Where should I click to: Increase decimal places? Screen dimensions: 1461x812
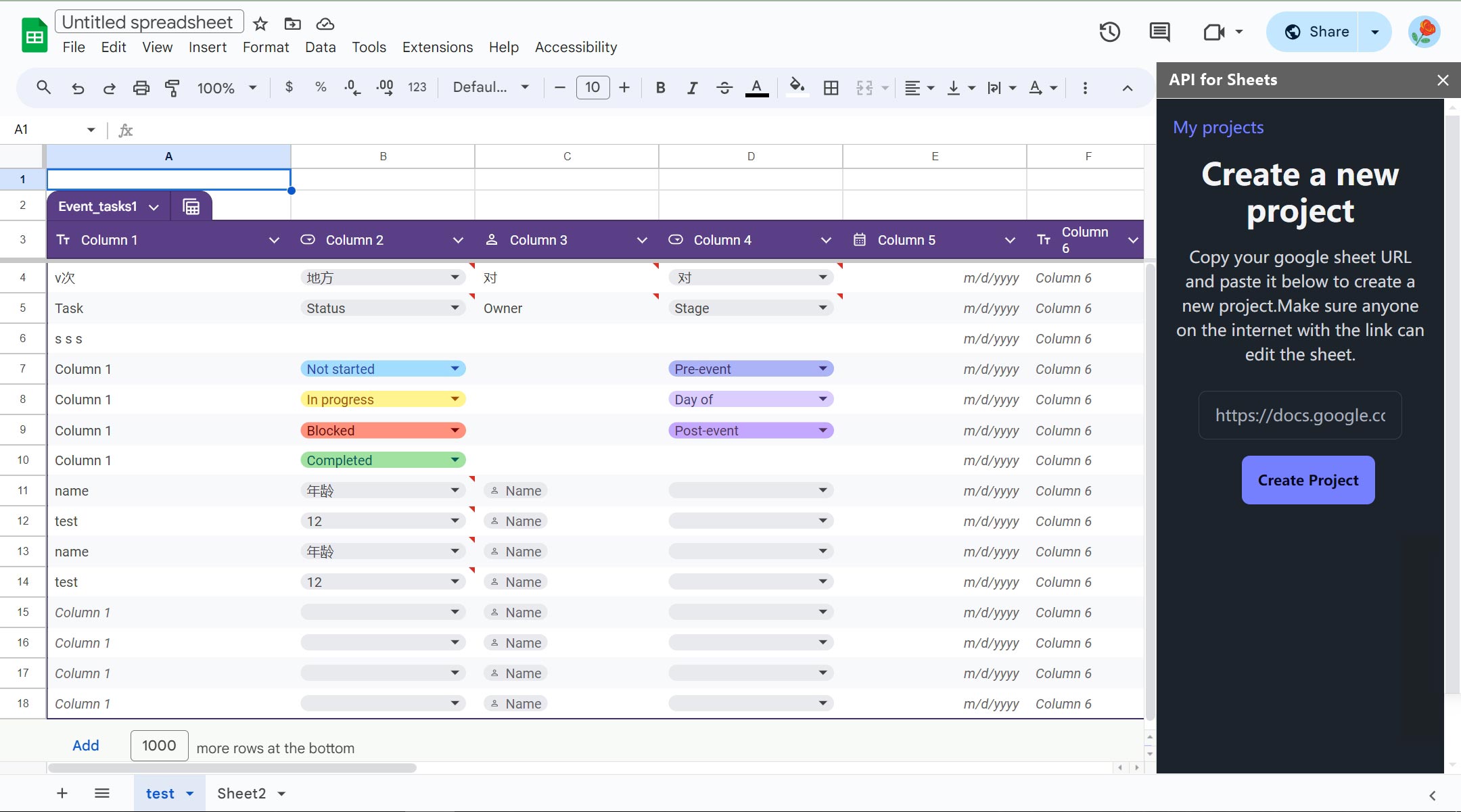click(x=384, y=87)
